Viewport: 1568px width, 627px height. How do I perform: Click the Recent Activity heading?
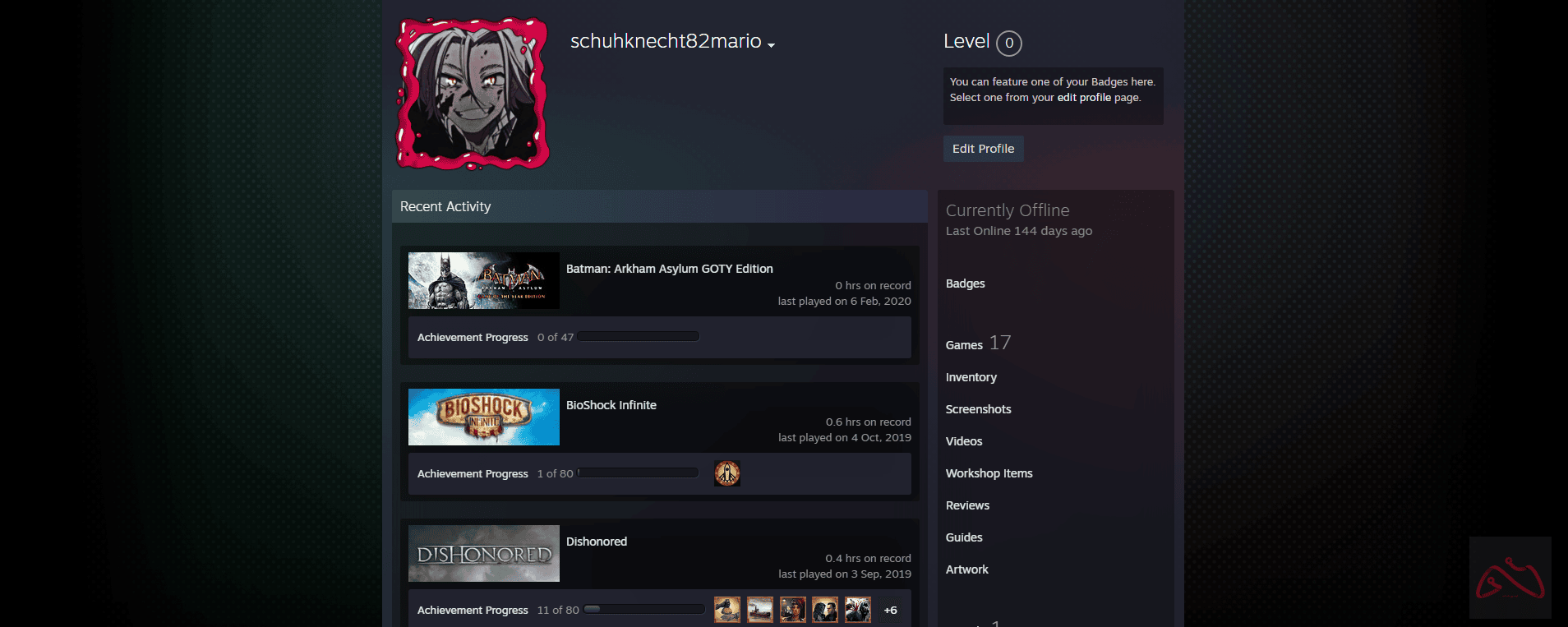coord(445,206)
